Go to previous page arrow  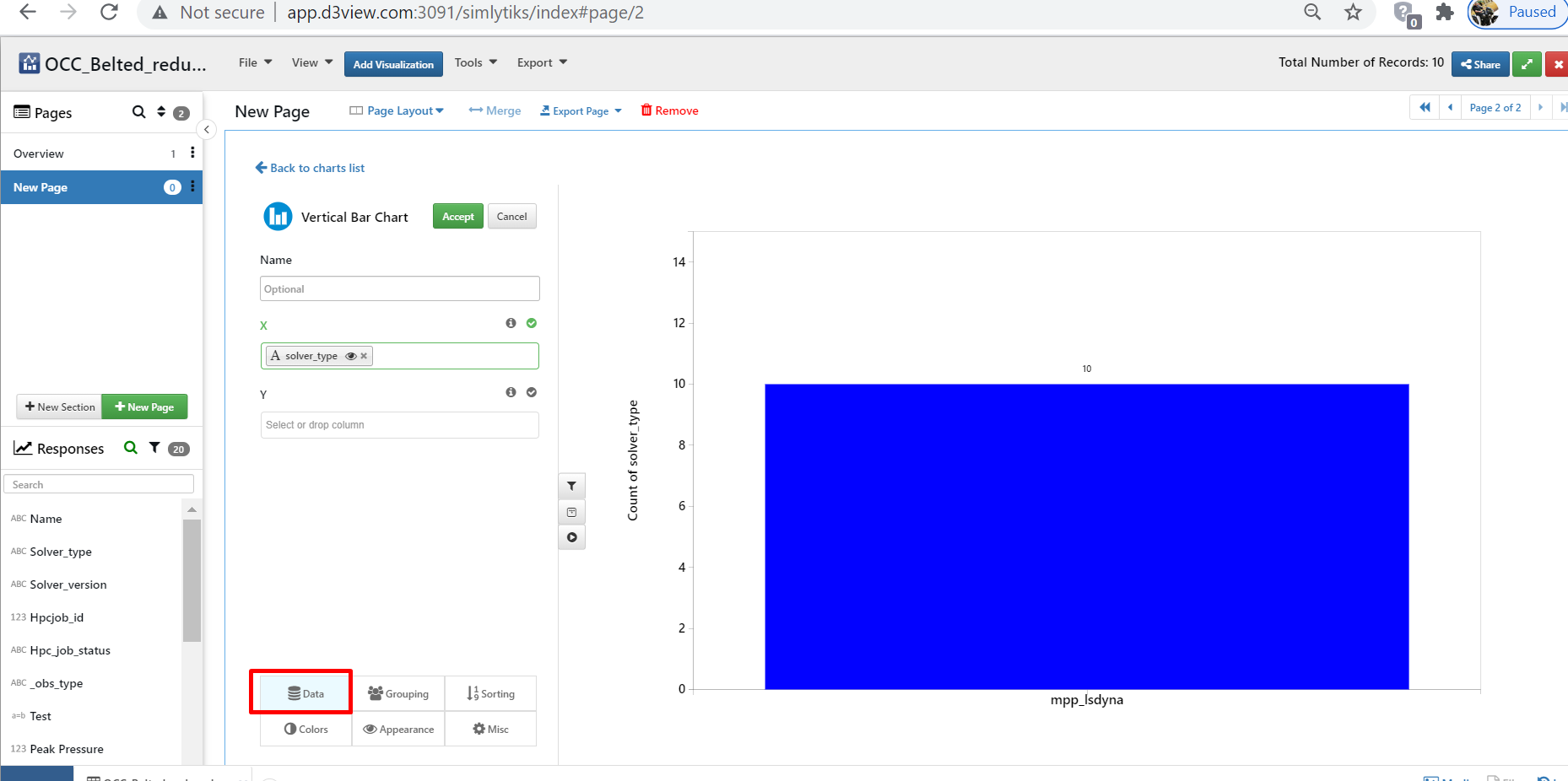tap(1450, 107)
